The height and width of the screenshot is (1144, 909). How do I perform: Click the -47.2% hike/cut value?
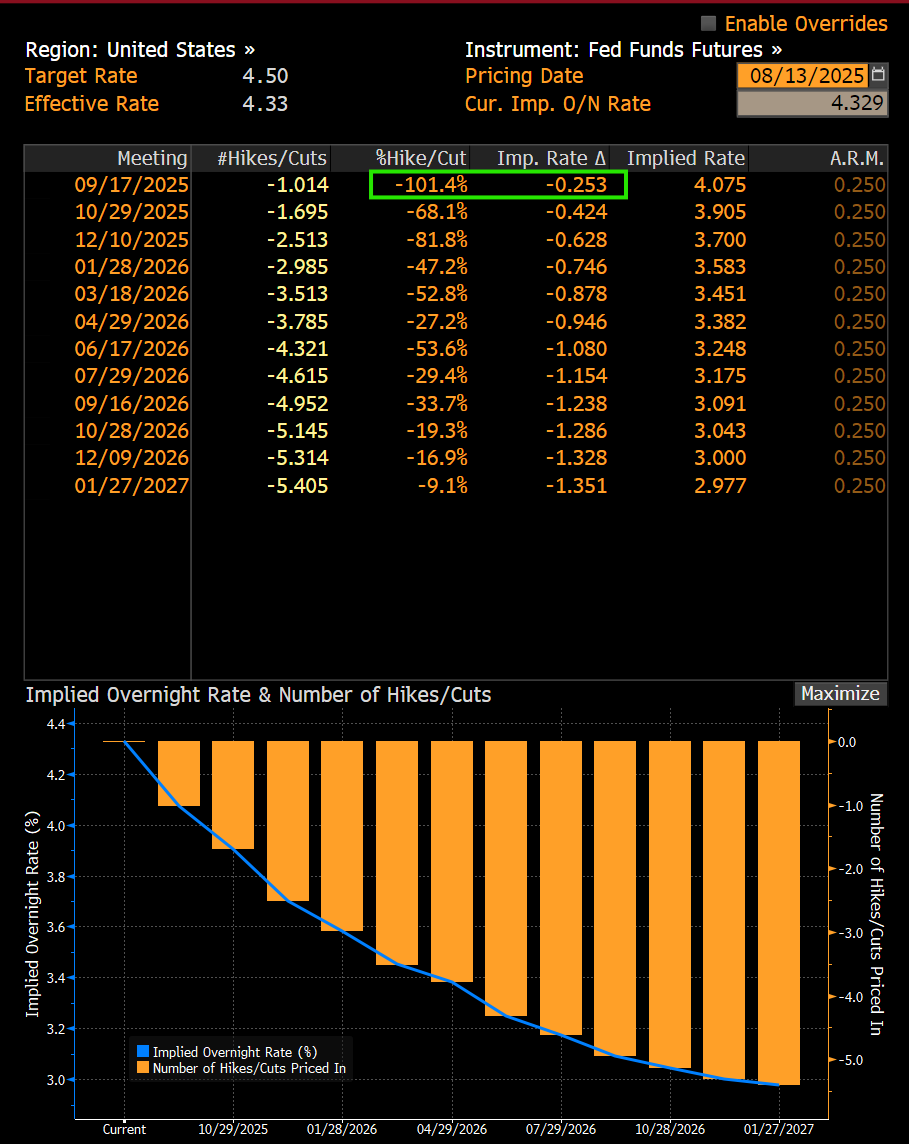point(437,266)
